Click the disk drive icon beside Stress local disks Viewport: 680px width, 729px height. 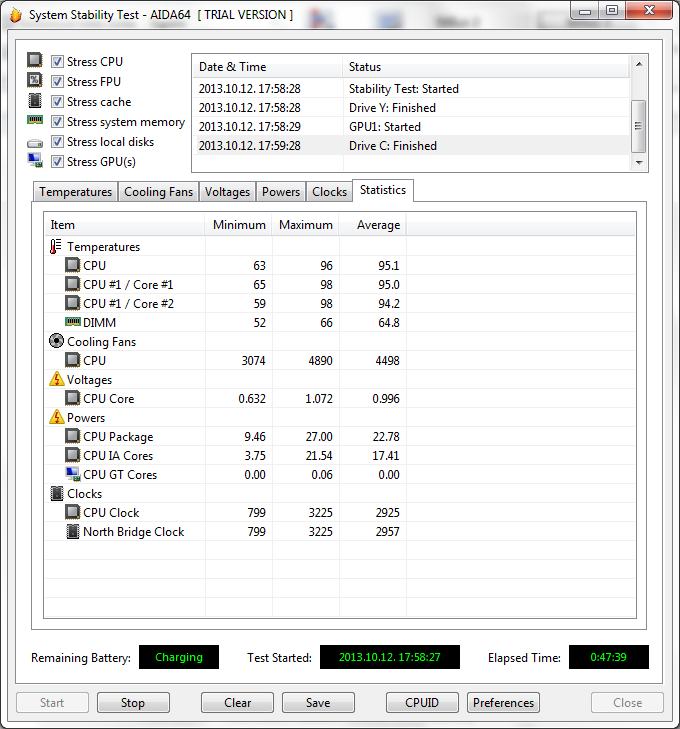34,143
